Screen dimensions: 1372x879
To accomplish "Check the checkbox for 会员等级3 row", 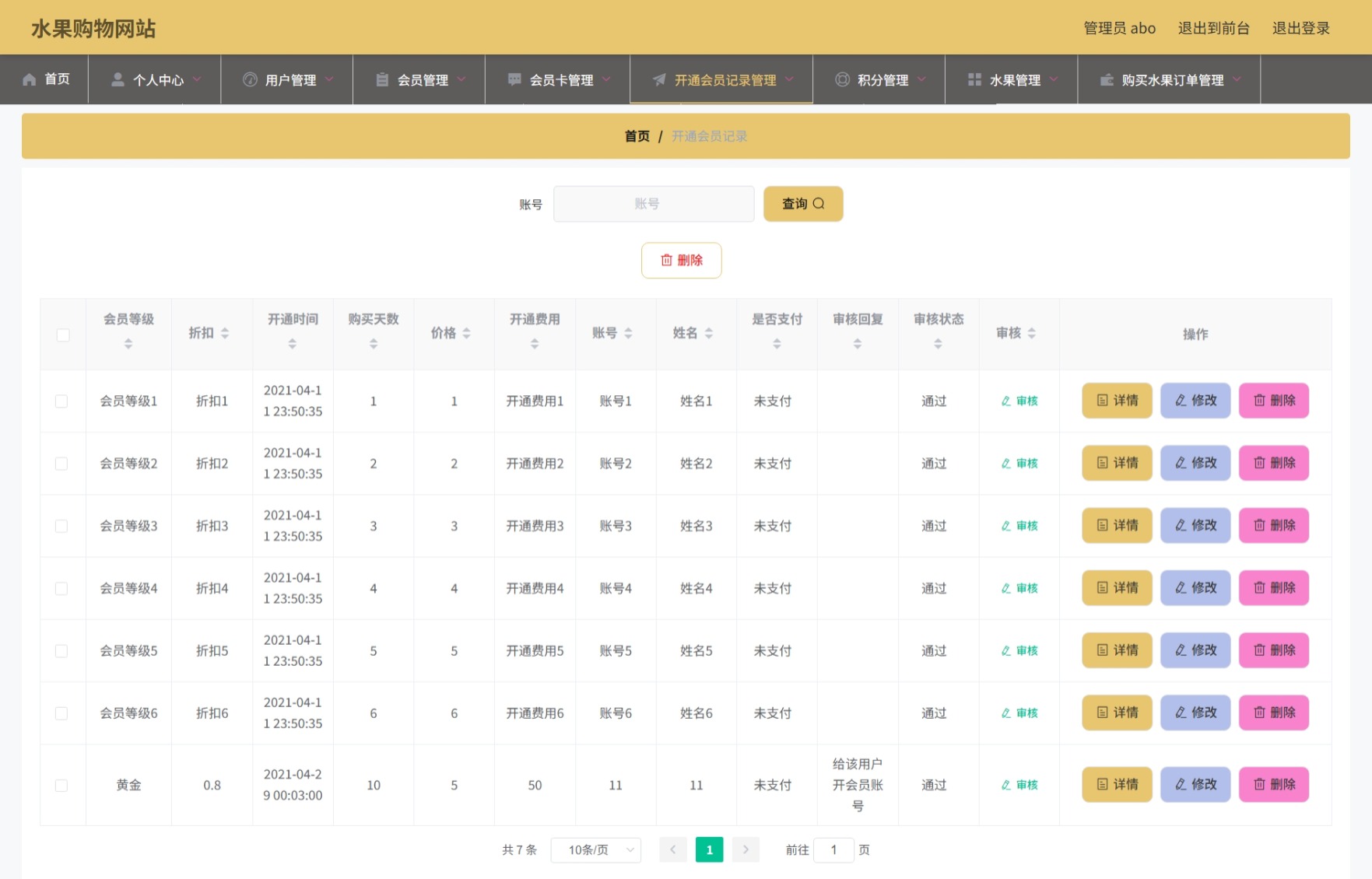I will [x=61, y=527].
